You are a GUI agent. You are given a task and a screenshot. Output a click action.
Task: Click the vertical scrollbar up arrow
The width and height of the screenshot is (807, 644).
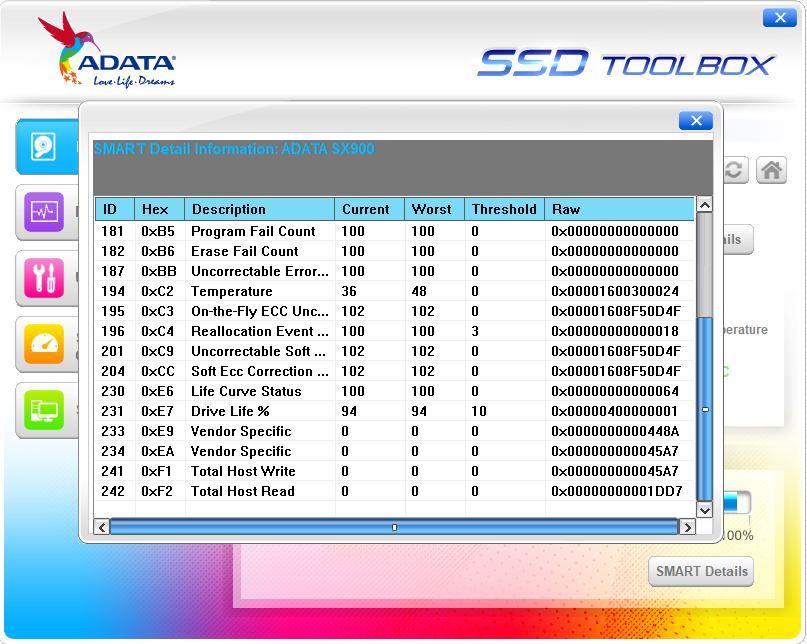tap(704, 205)
